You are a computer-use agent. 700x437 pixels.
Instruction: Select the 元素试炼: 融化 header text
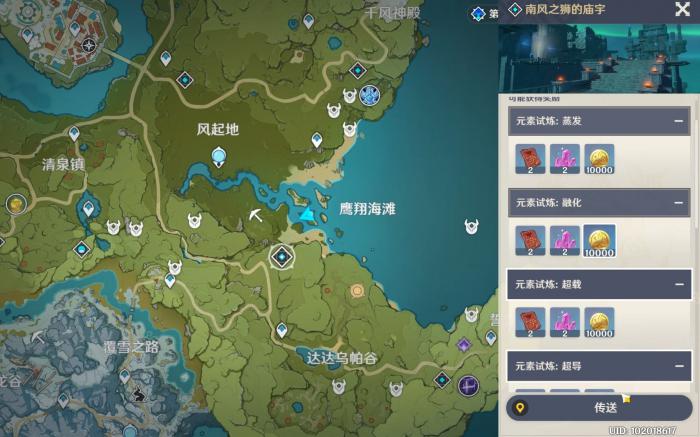(x=549, y=203)
